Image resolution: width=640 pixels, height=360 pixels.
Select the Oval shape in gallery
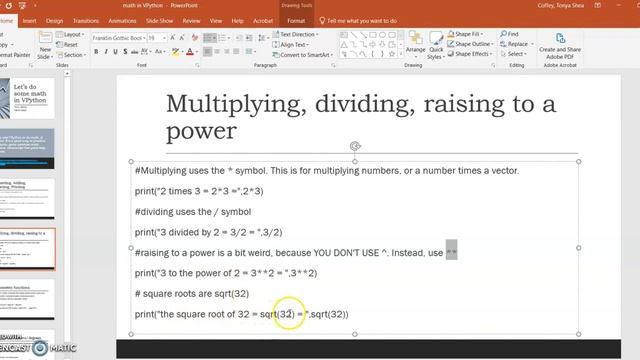click(x=382, y=35)
